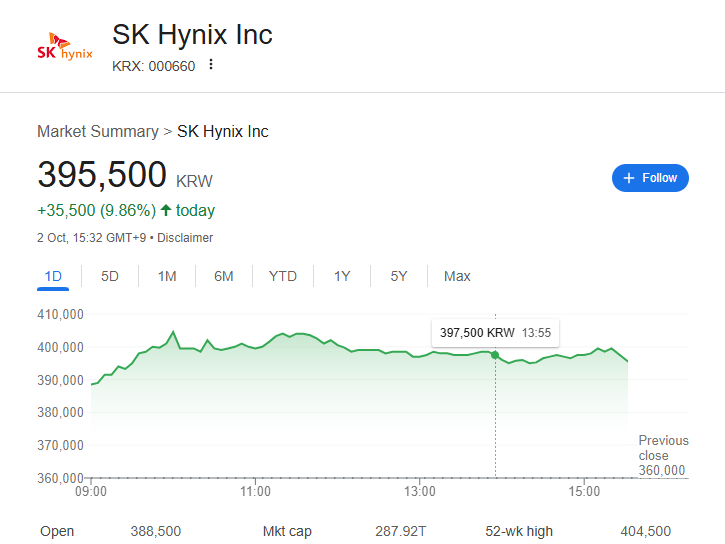
Task: Click the 395,500 current price value
Action: point(102,174)
